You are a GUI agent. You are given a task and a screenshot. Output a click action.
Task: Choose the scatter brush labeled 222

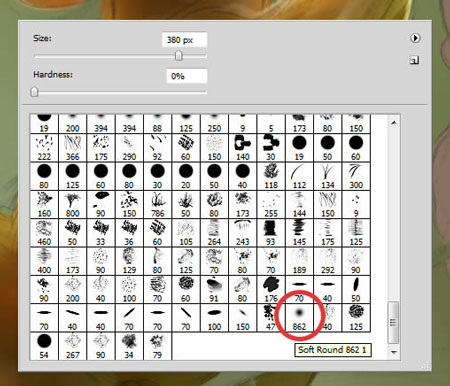click(x=44, y=148)
